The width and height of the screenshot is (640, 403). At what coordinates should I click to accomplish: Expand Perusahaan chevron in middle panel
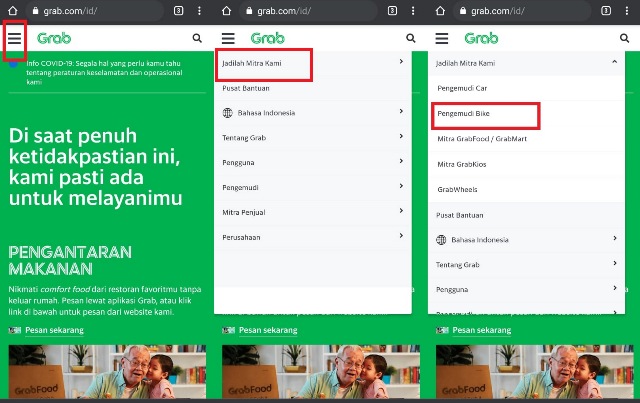click(401, 236)
